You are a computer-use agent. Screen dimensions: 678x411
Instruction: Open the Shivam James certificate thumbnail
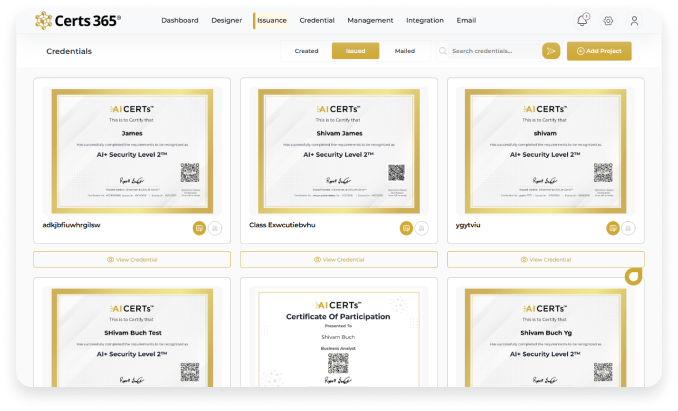pos(338,150)
